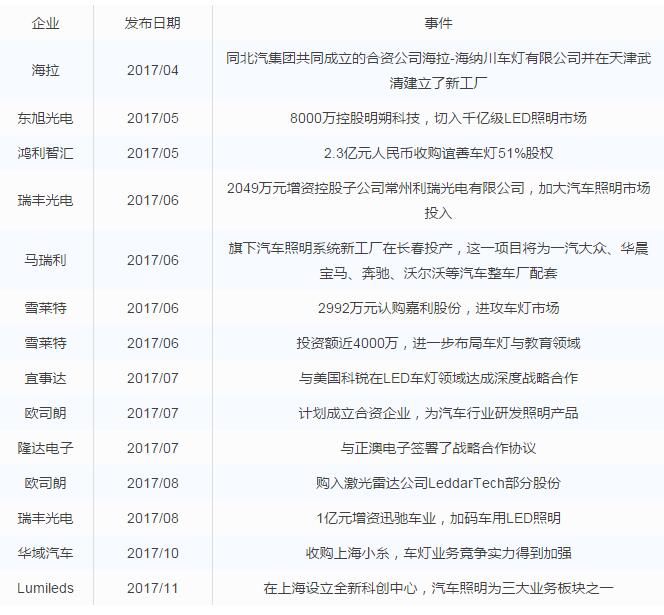Select the 马瑞利 company cell
Viewport: 664px width, 615px height.
[x=45, y=260]
